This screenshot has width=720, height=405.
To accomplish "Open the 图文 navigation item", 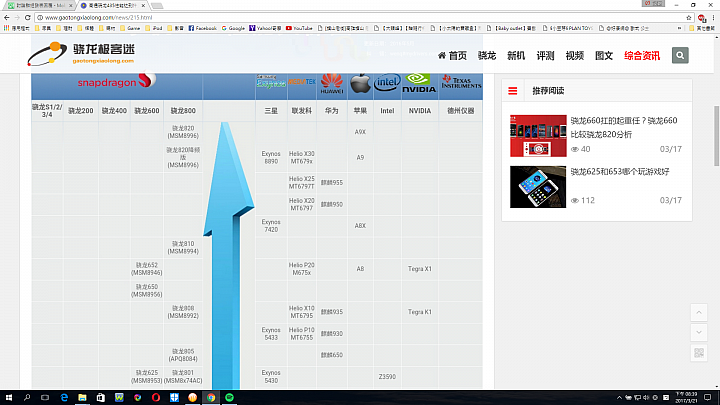I will (604, 56).
